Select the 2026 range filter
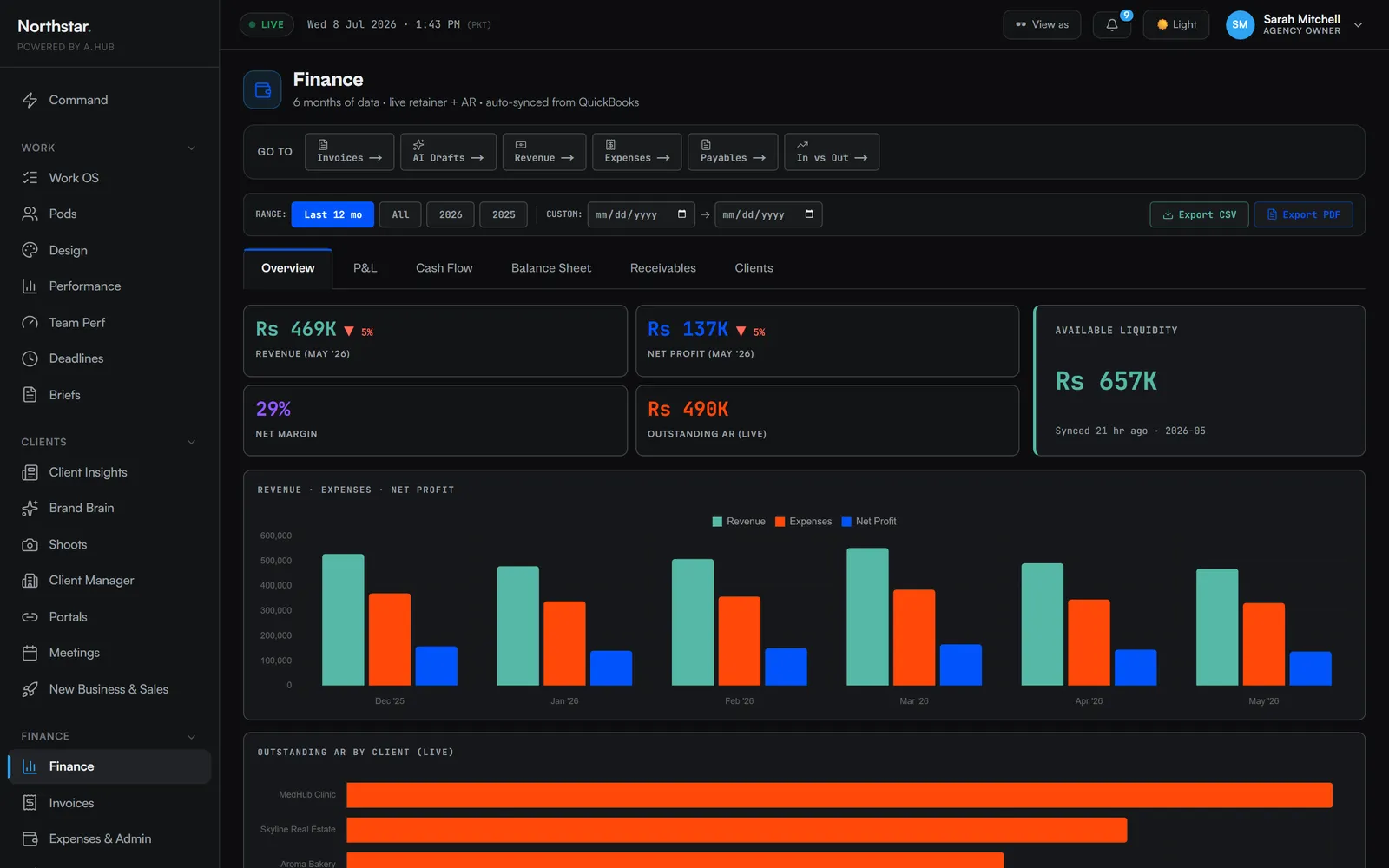The image size is (1389, 868). (451, 214)
